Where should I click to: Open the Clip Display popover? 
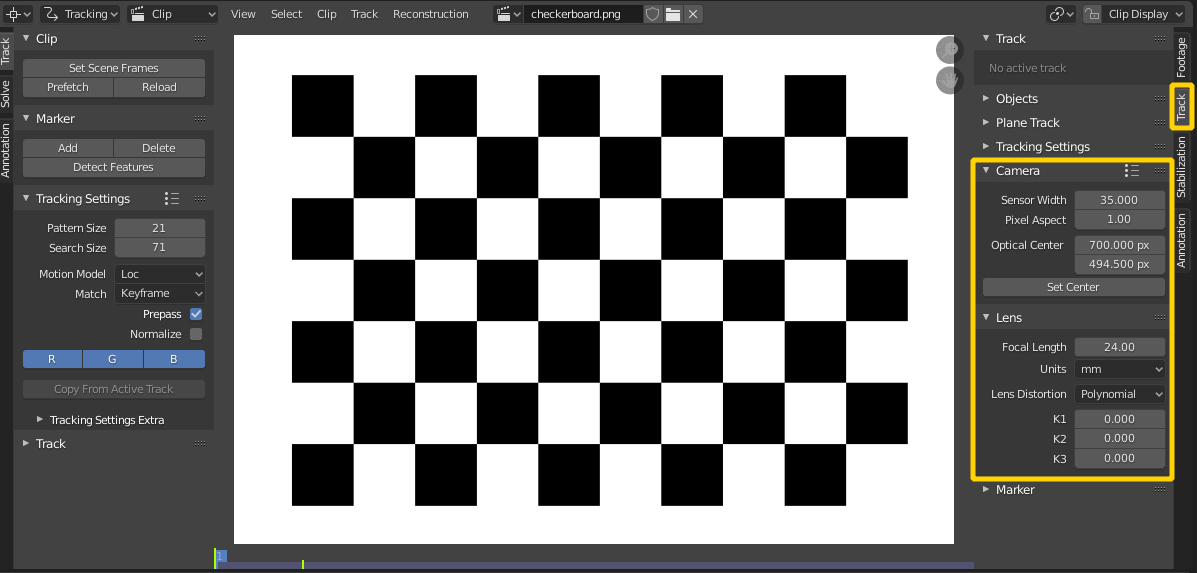1145,14
